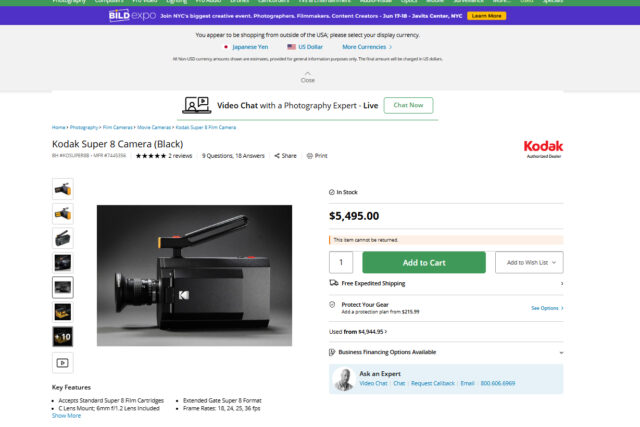This screenshot has width=640, height=427.
Task: Open the Add to Wish List dropdown
Action: pyautogui.click(x=529, y=262)
